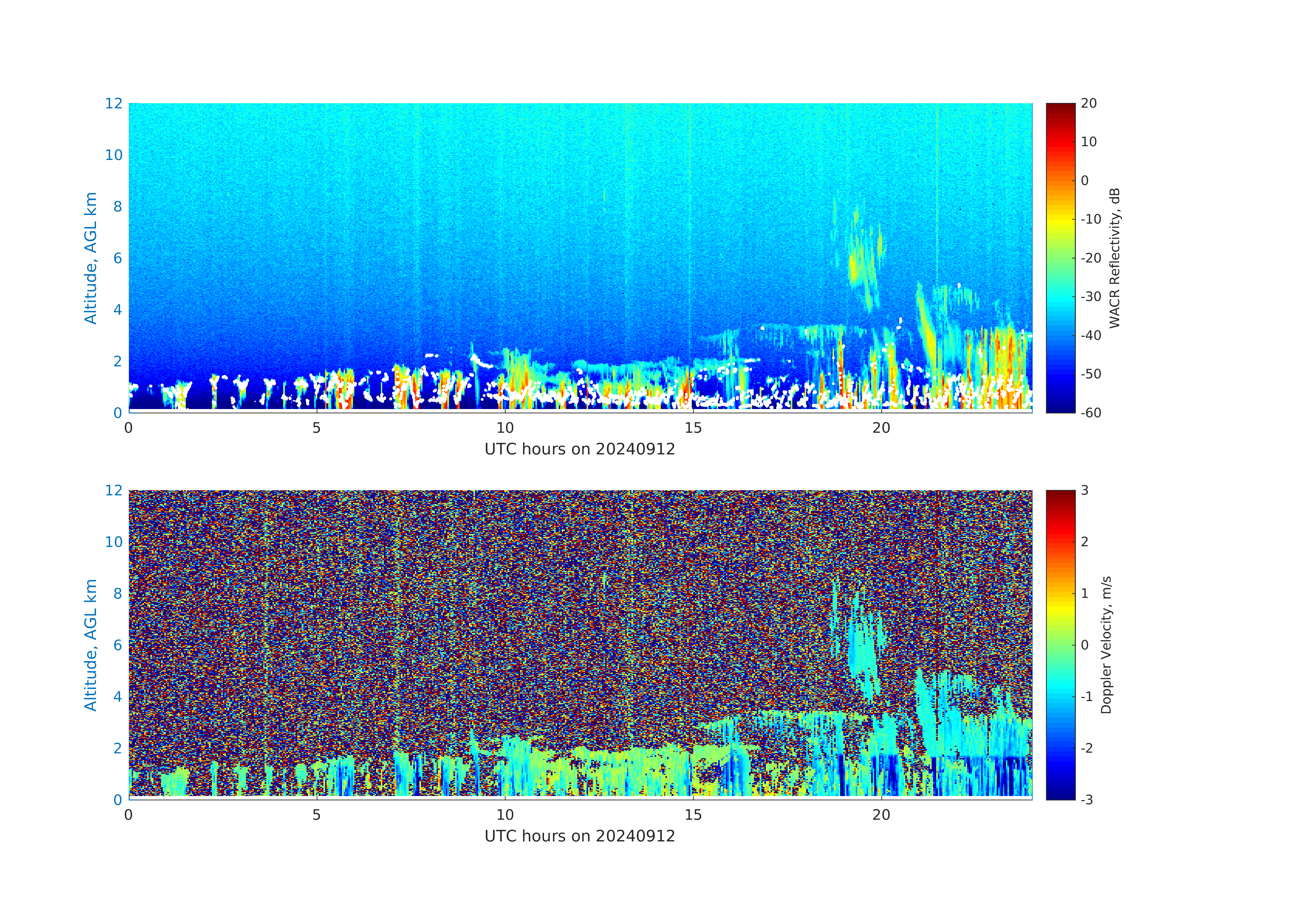The height and width of the screenshot is (903, 1316).
Task: Click the top plot's Altitude axis label
Action: [x=90, y=258]
